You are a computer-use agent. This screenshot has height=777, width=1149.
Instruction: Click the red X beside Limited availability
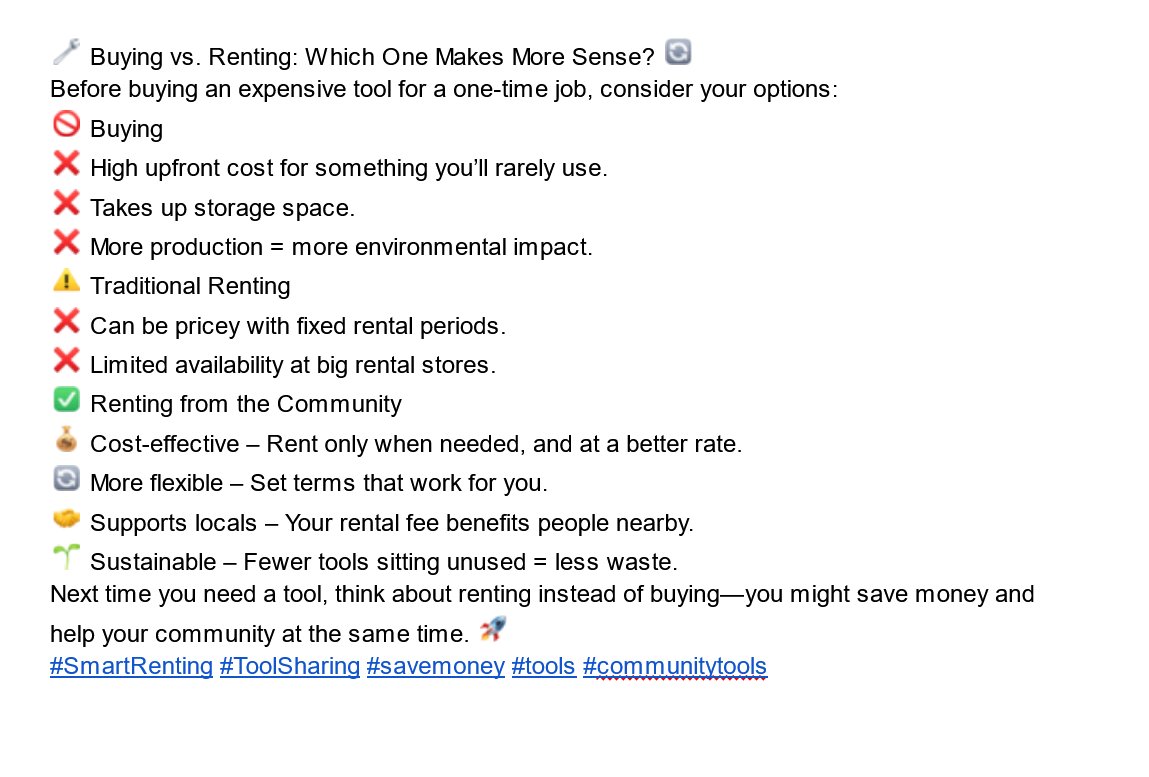pyautogui.click(x=66, y=360)
